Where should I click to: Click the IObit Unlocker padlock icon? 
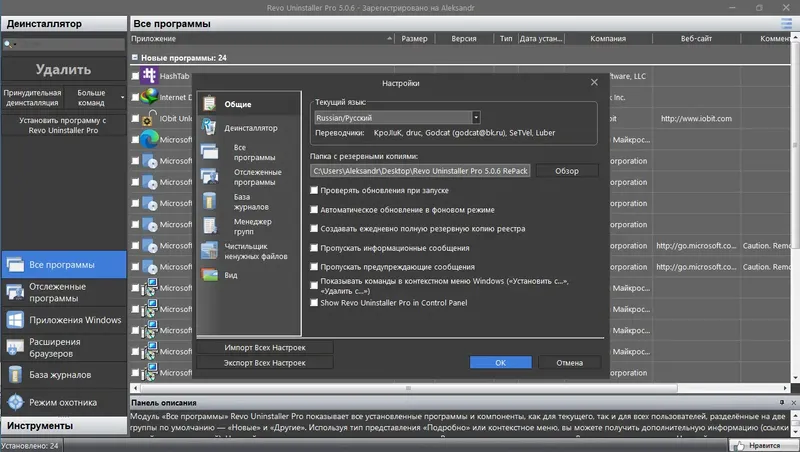pos(148,118)
